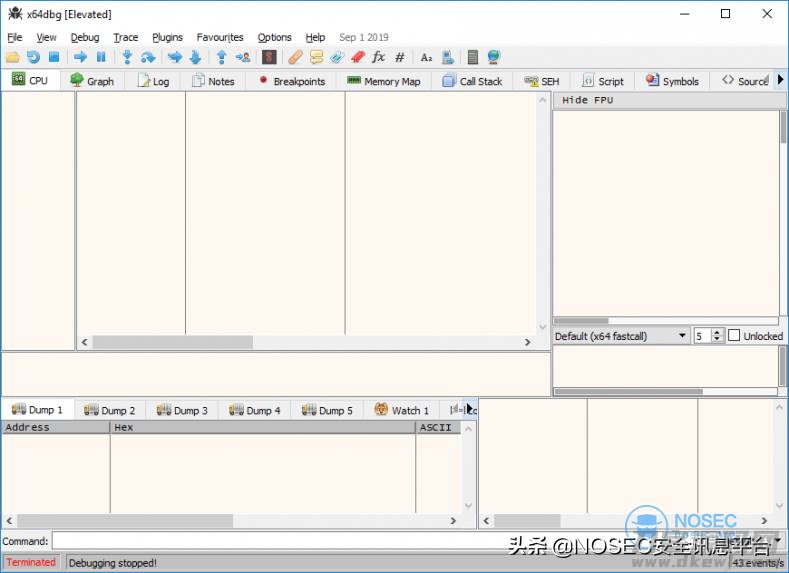Open the Debug menu
789x573 pixels.
85,37
